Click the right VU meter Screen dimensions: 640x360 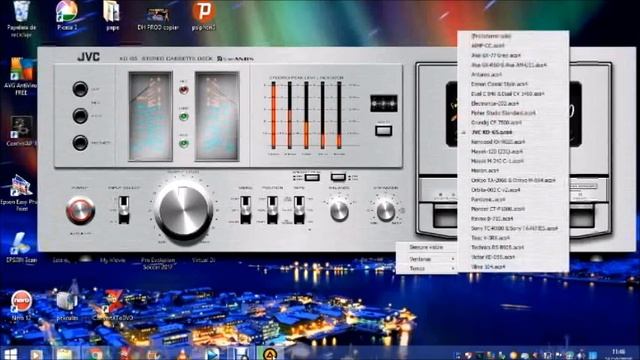(217, 116)
